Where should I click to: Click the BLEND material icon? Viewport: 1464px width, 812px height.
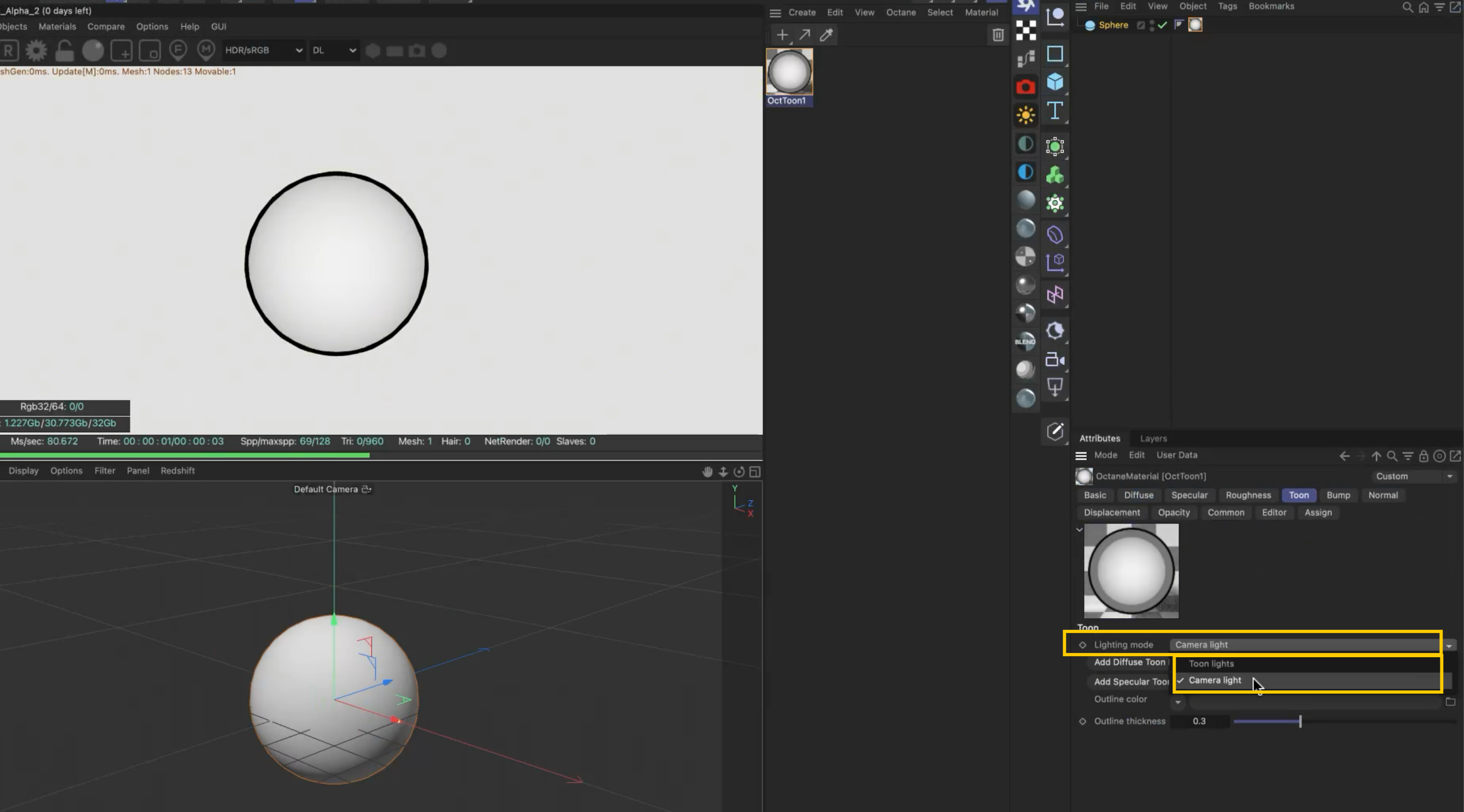(1025, 342)
